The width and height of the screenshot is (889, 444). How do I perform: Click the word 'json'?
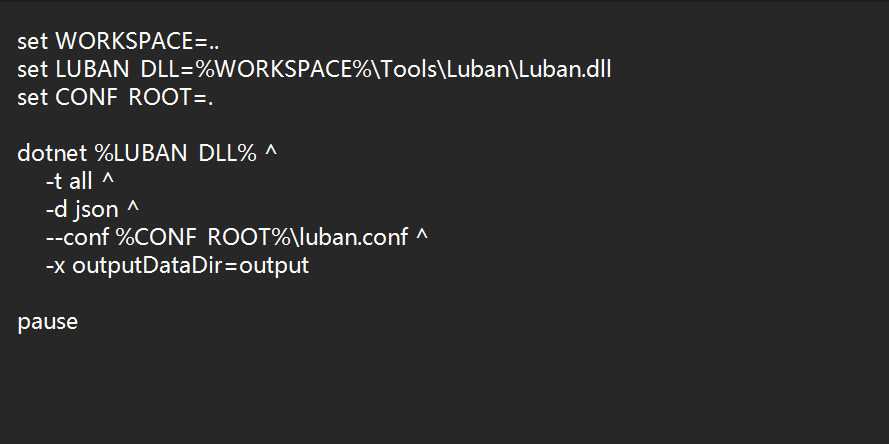96,210
